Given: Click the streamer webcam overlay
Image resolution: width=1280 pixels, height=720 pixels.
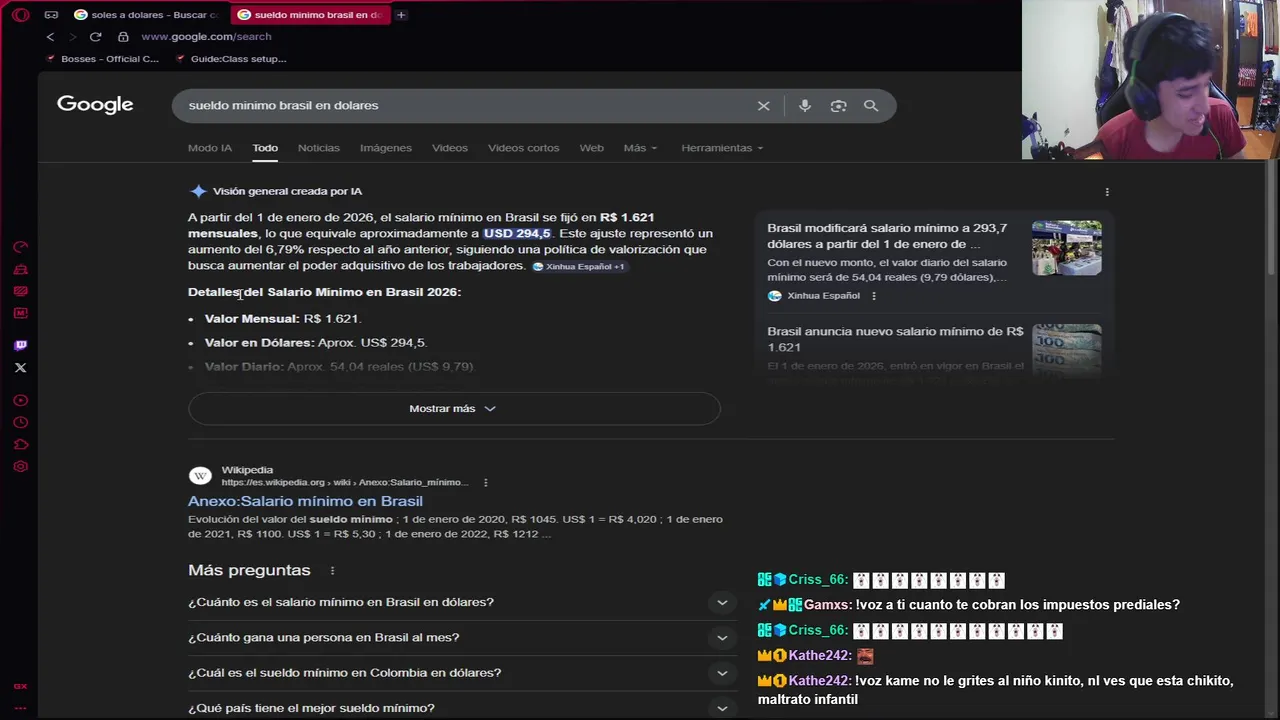Looking at the screenshot, I should tap(1150, 80).
